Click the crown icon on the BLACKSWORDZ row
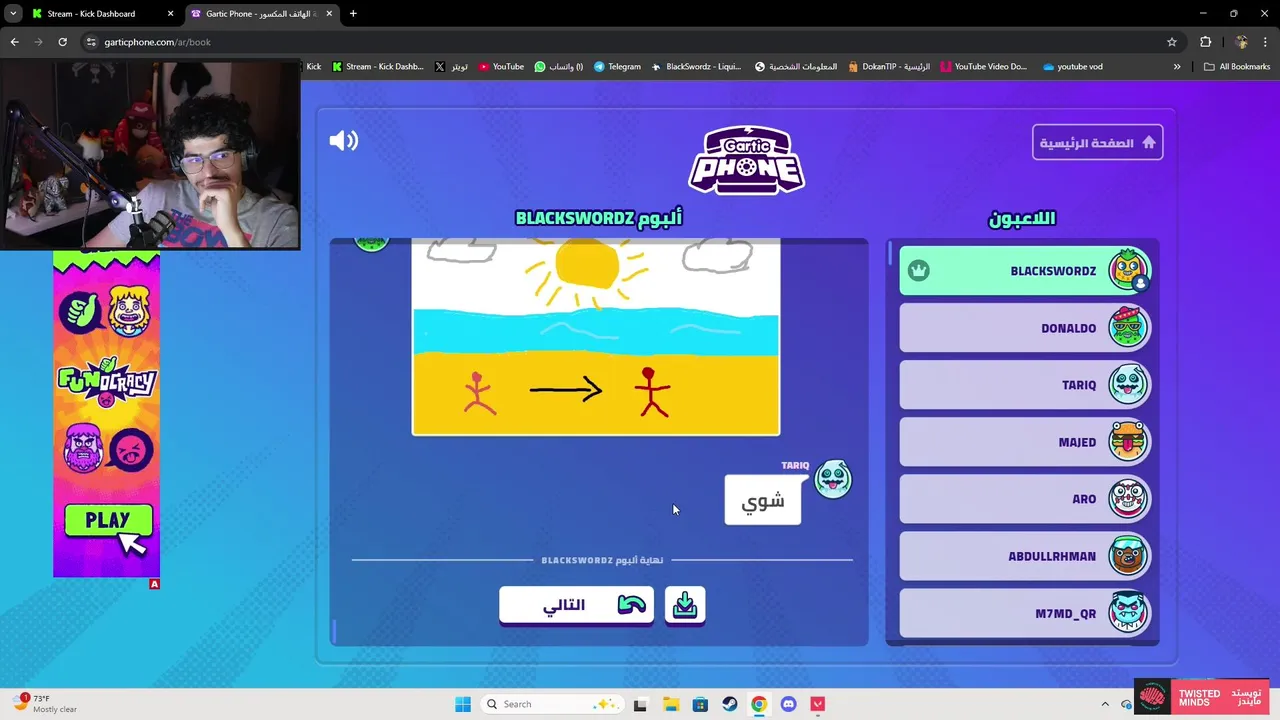Screen dimensions: 1280x720 [x=919, y=271]
